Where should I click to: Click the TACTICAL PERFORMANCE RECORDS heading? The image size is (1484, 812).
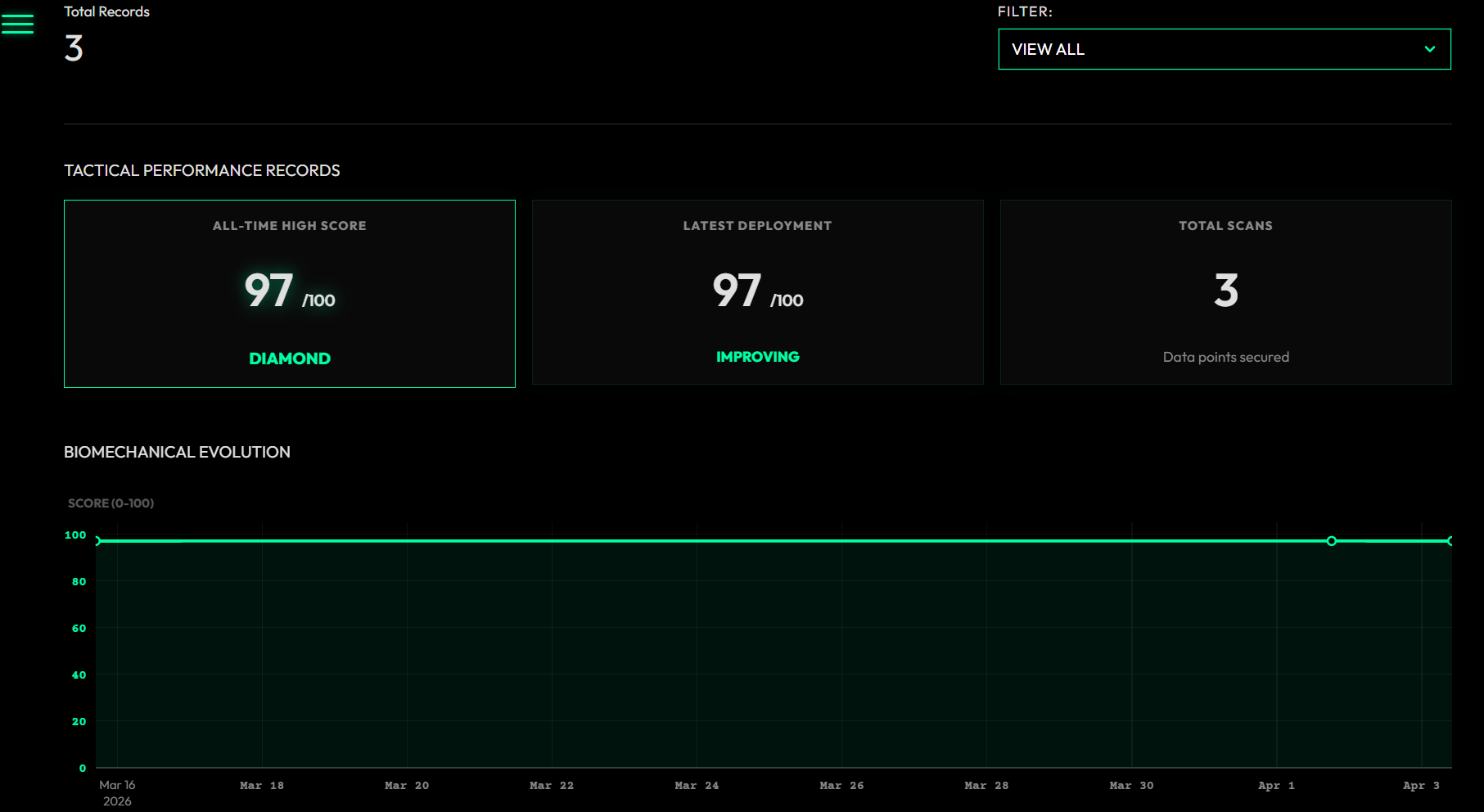click(x=201, y=170)
